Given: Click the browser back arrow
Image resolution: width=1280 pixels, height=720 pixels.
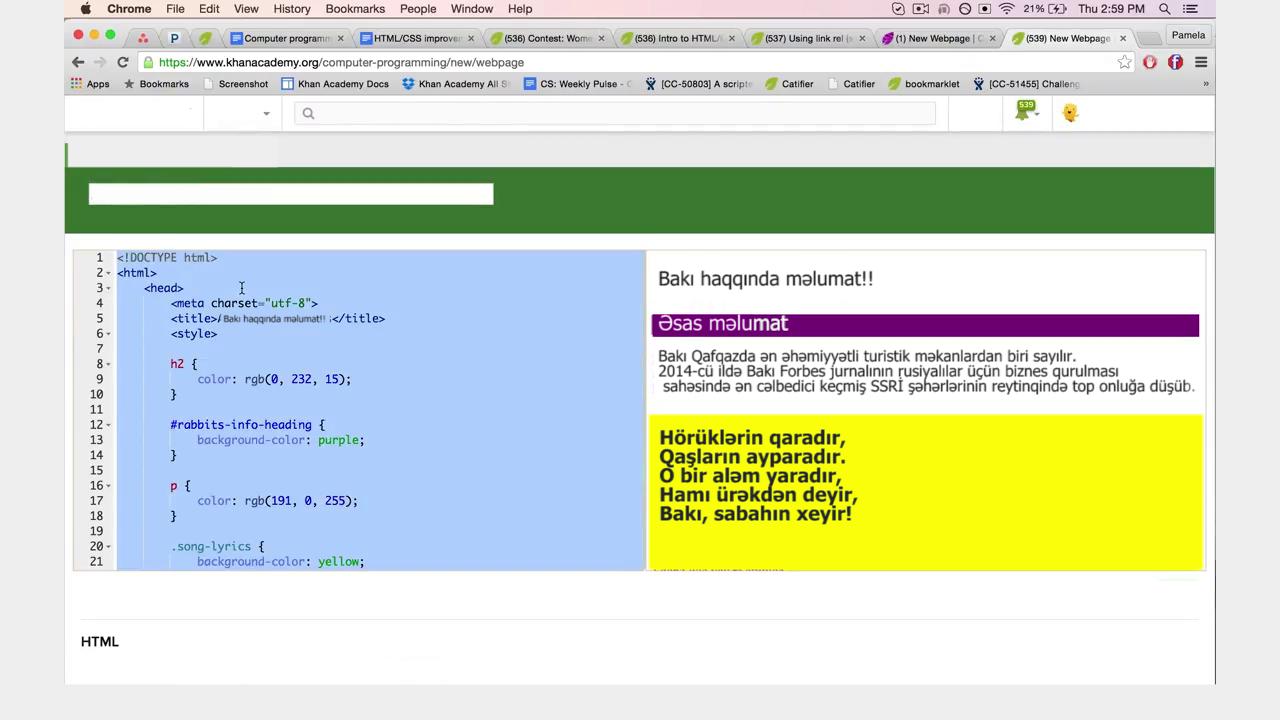Looking at the screenshot, I should (78, 62).
